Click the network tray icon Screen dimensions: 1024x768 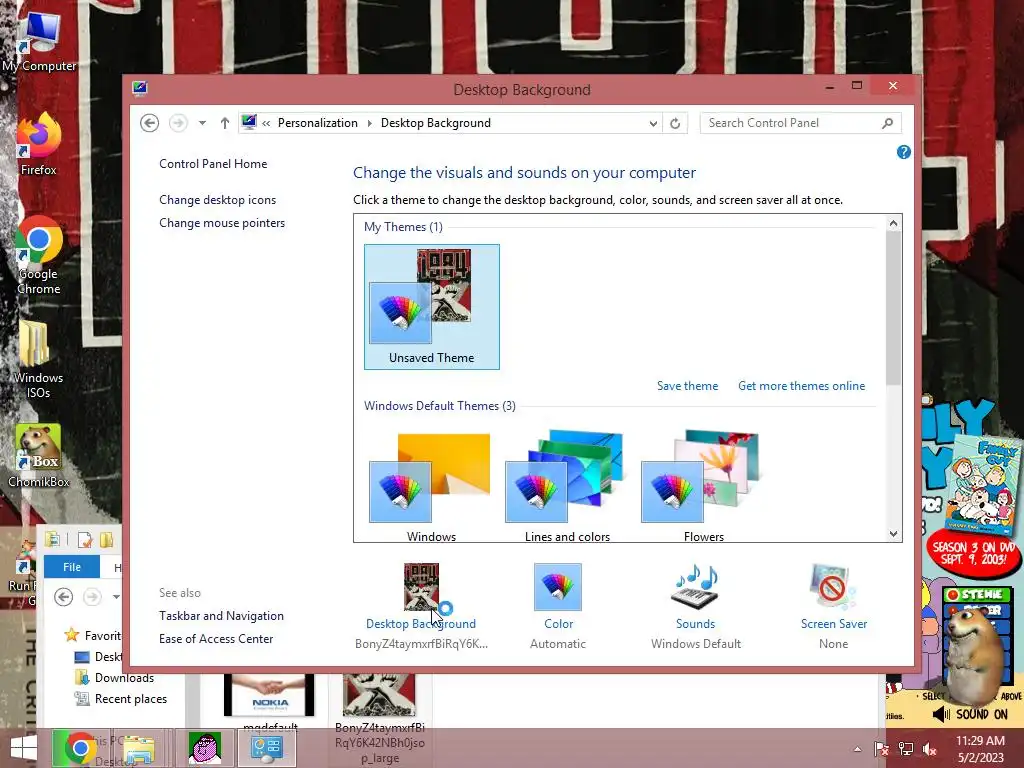tap(905, 749)
